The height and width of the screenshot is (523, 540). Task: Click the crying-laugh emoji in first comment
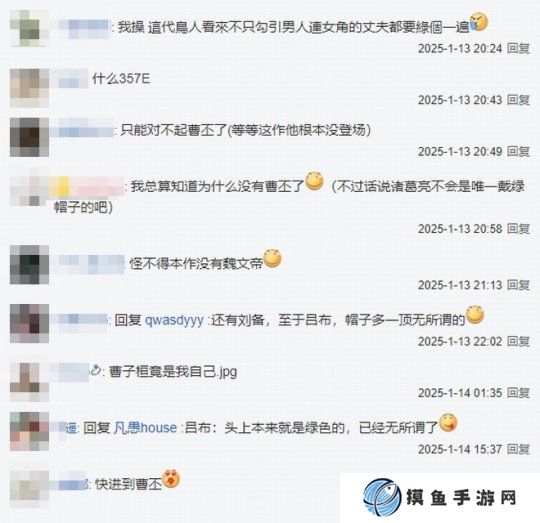479,22
